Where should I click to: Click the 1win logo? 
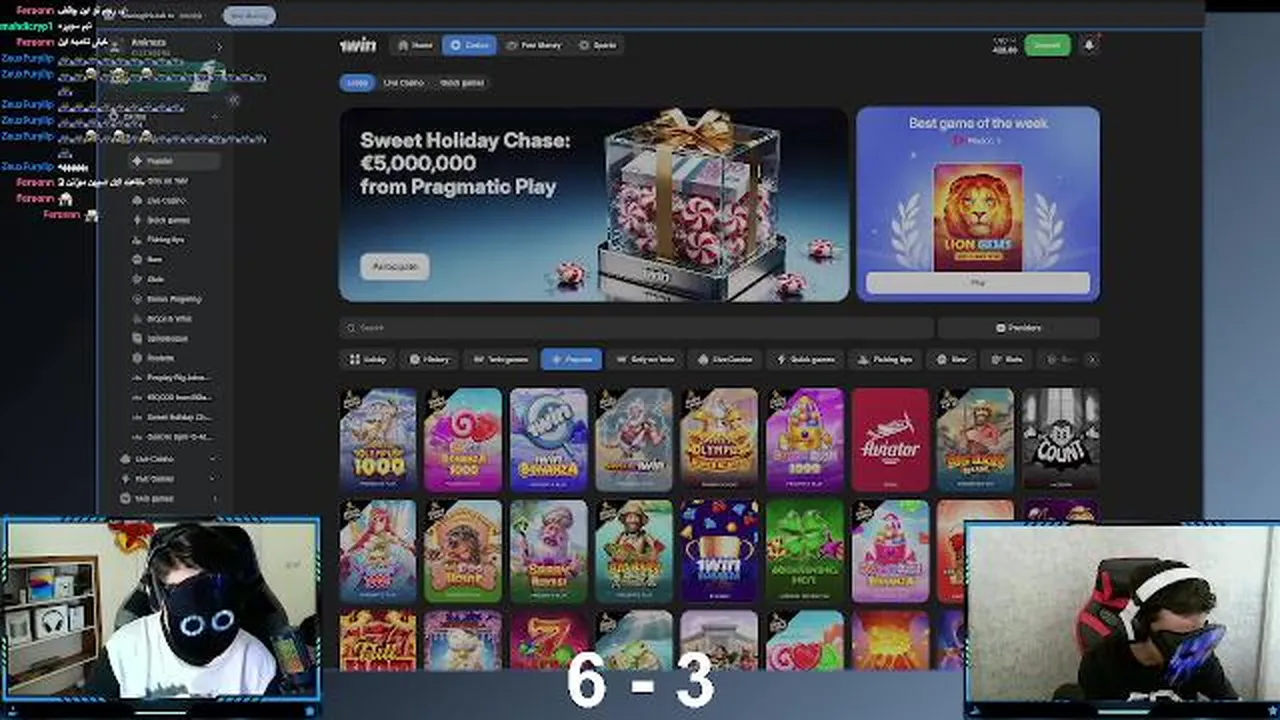(358, 45)
